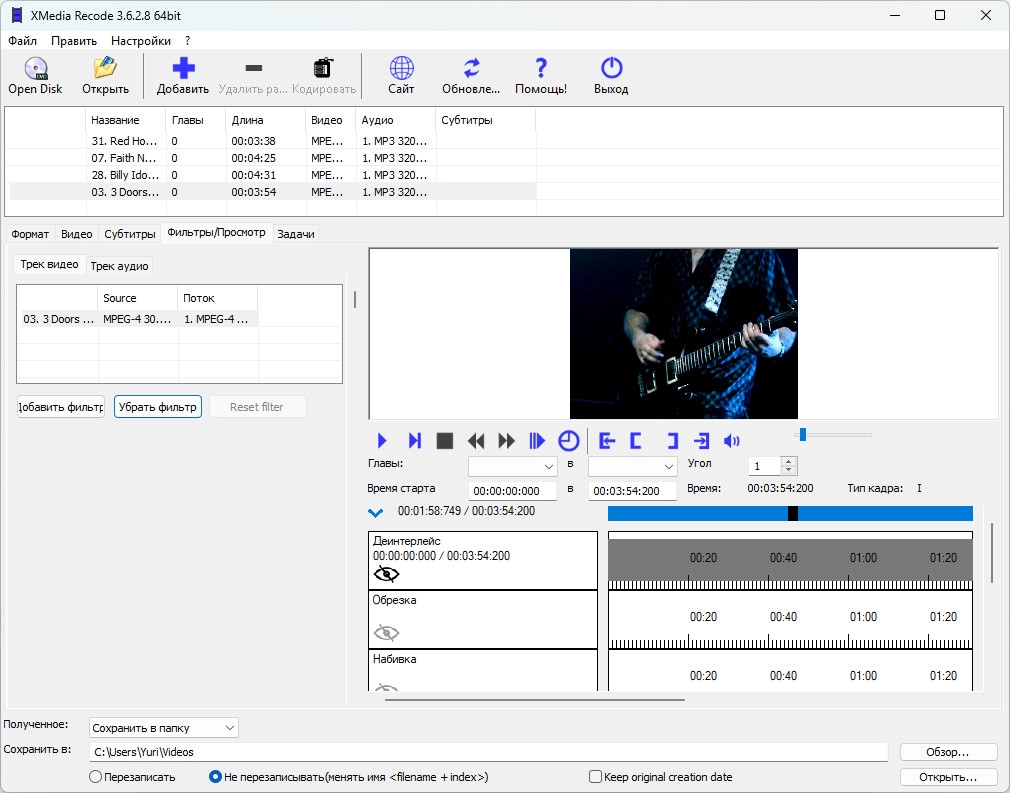Image resolution: width=1010 pixels, height=793 pixels.
Task: Click the clock icon in playback bar
Action: [568, 441]
